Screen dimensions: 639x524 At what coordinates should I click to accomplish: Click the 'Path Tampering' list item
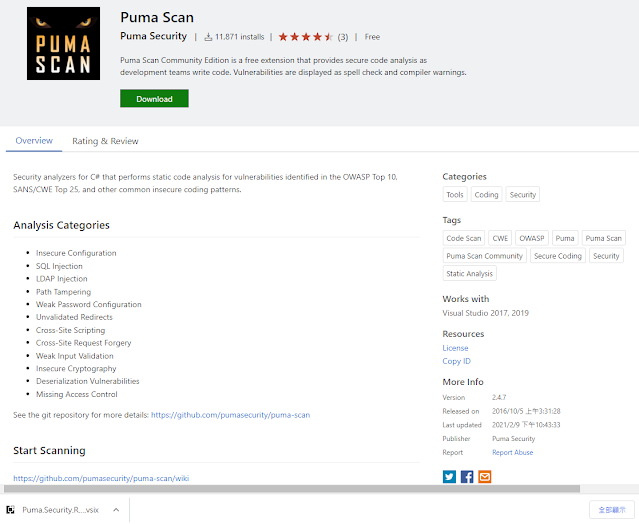(63, 292)
